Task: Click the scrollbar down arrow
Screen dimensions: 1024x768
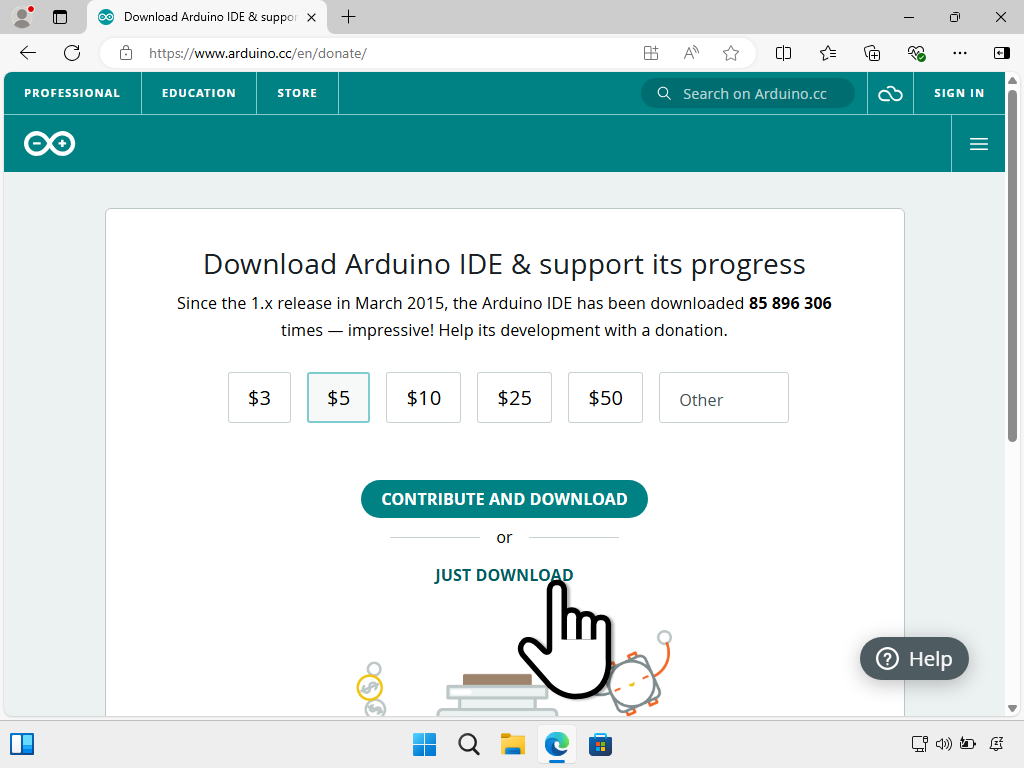Action: coord(1012,709)
